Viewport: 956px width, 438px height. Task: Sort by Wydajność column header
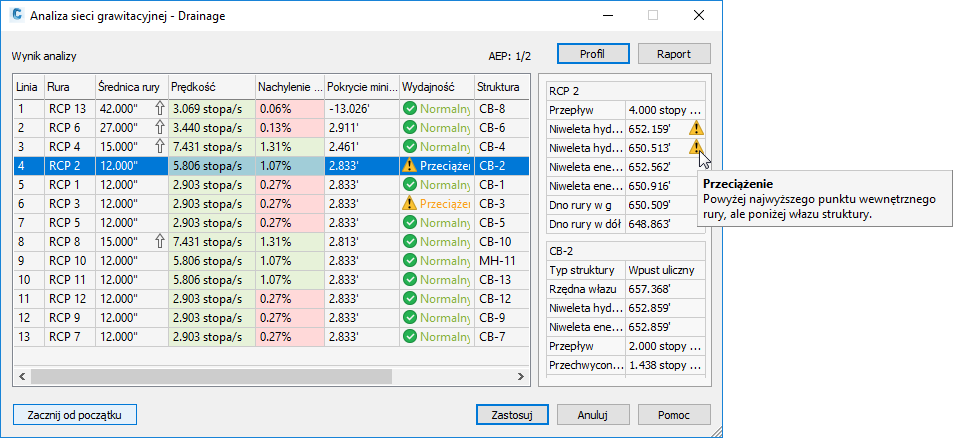click(x=437, y=87)
